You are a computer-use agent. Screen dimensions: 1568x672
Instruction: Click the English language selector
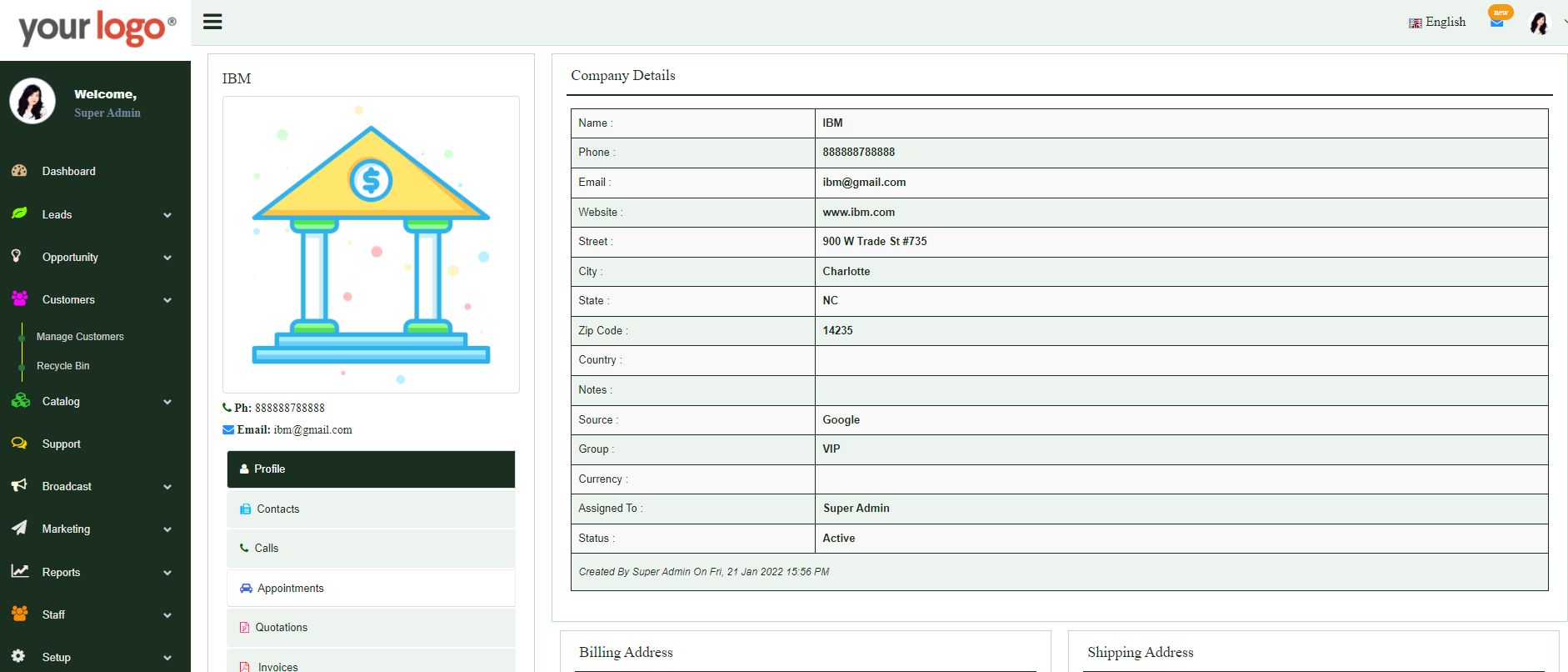1437,23
